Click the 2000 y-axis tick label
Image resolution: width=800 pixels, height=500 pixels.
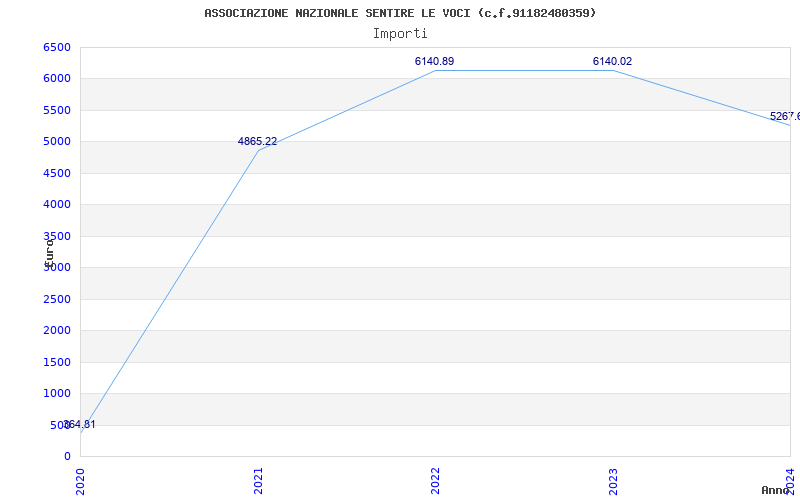pyautogui.click(x=57, y=331)
